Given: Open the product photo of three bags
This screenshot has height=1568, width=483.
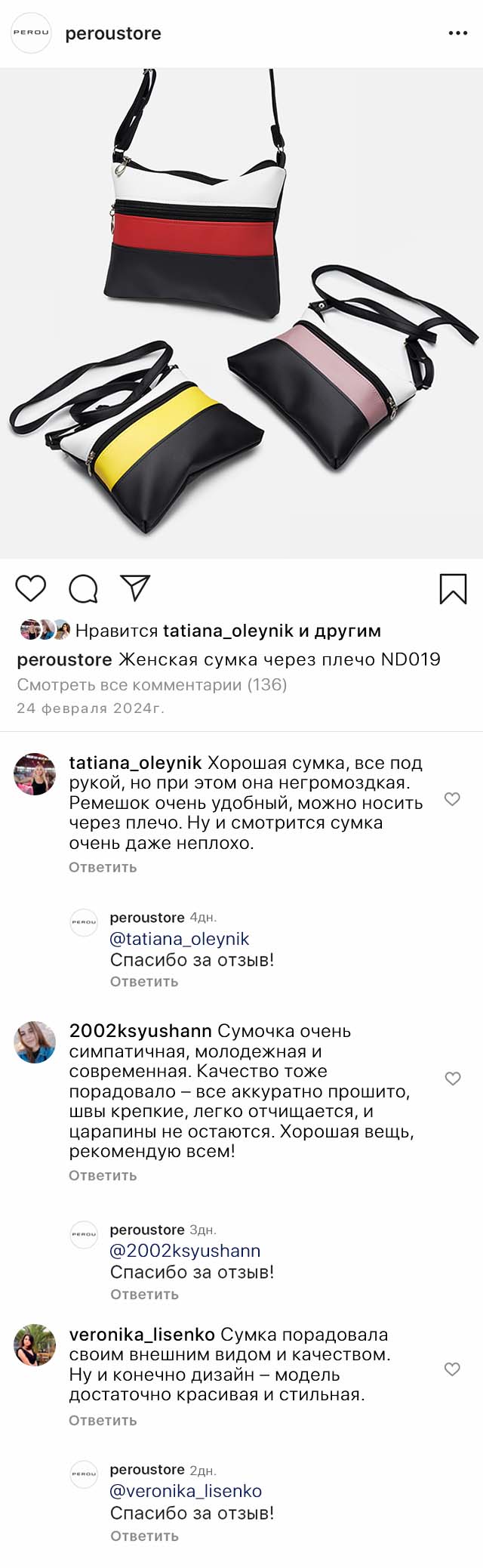Looking at the screenshot, I should tap(241, 313).
